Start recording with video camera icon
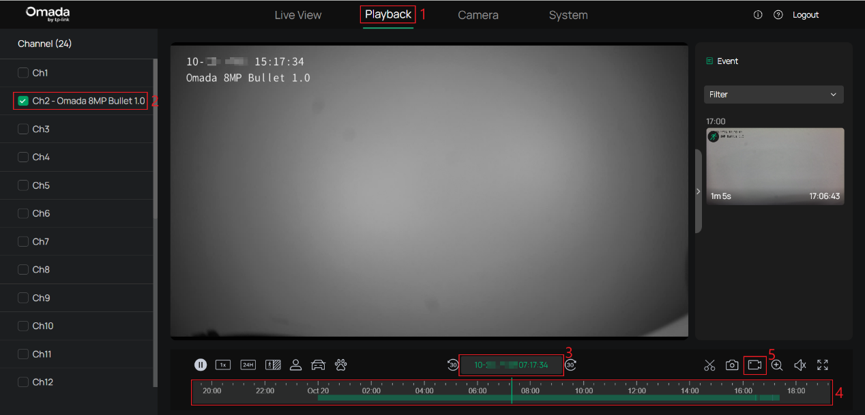Screen dimensions: 865x415 pos(755,365)
